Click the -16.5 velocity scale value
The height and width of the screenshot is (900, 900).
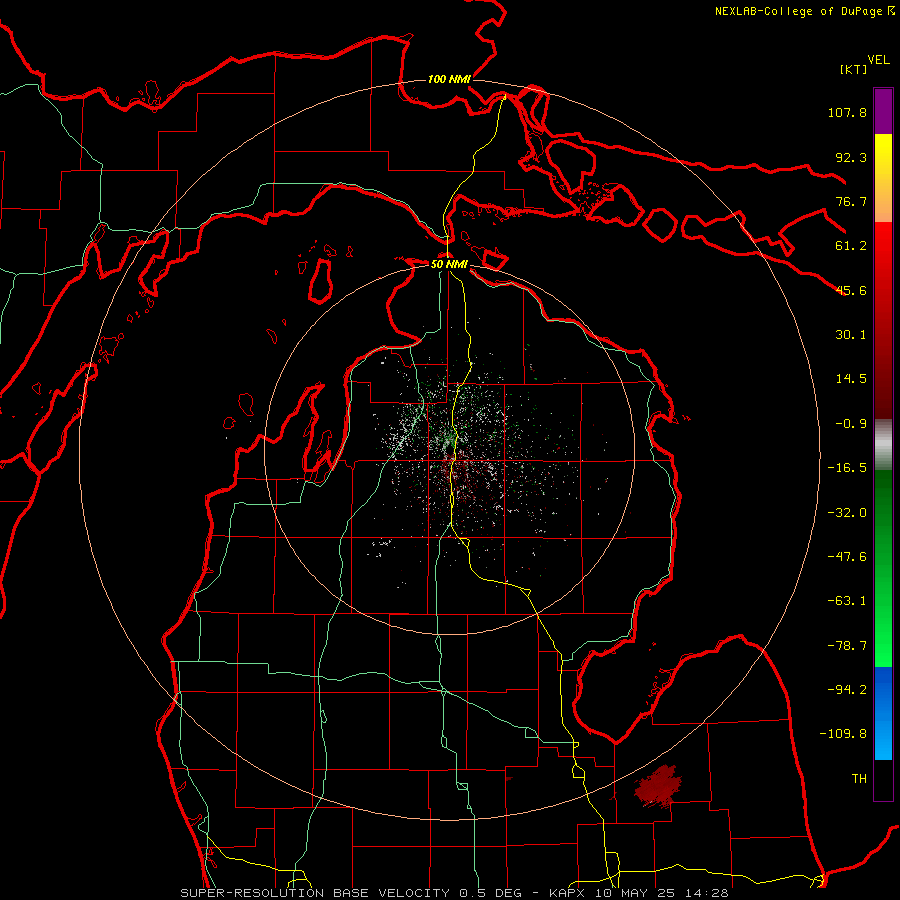tap(847, 468)
